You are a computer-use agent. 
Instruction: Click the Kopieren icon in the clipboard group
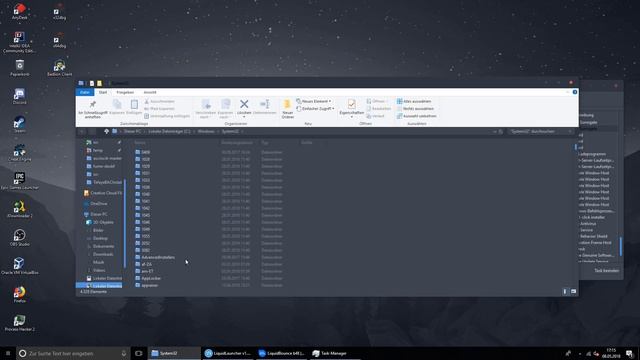click(x=117, y=104)
